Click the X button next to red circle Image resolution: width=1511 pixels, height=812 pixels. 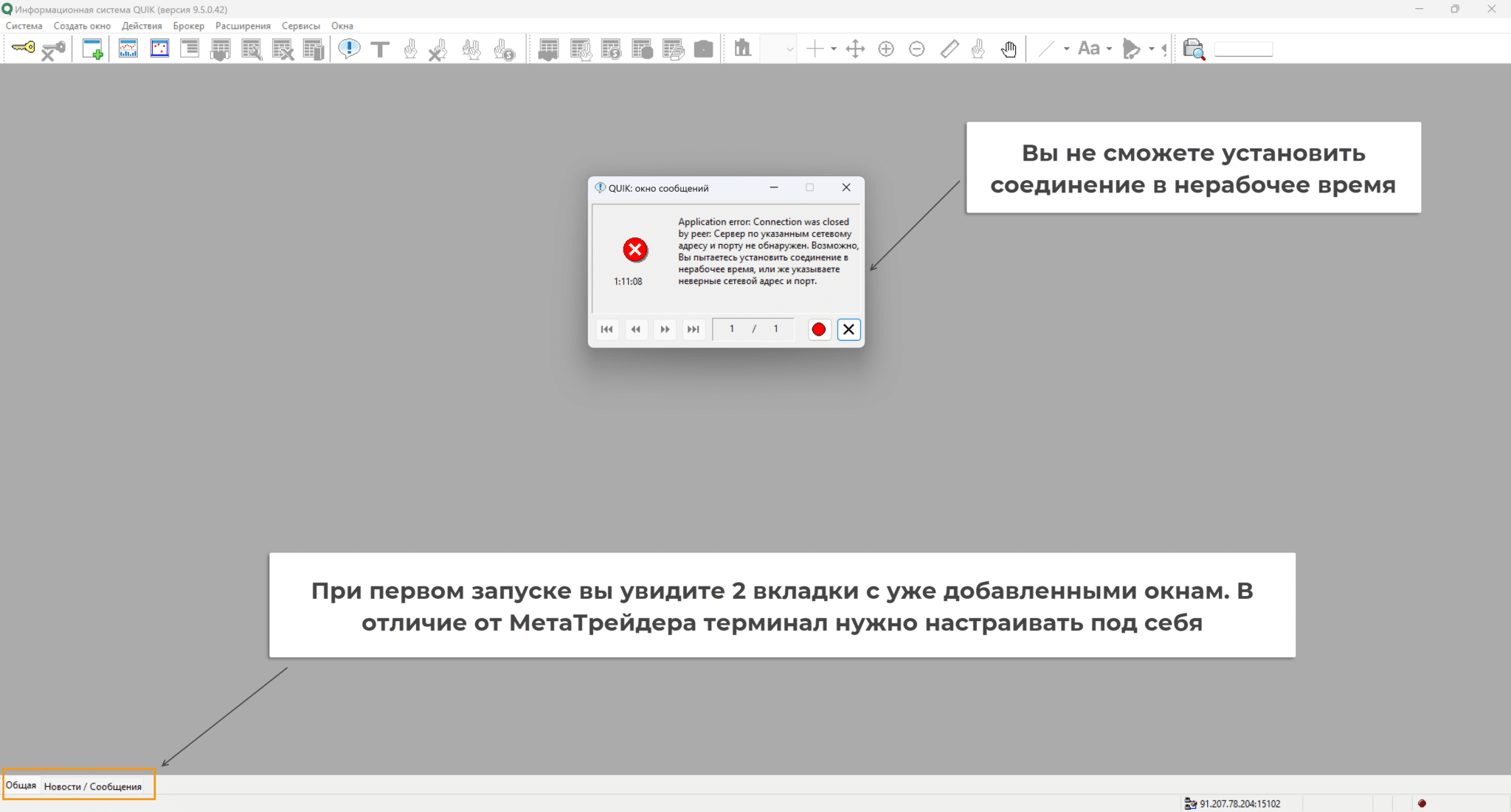coord(848,330)
